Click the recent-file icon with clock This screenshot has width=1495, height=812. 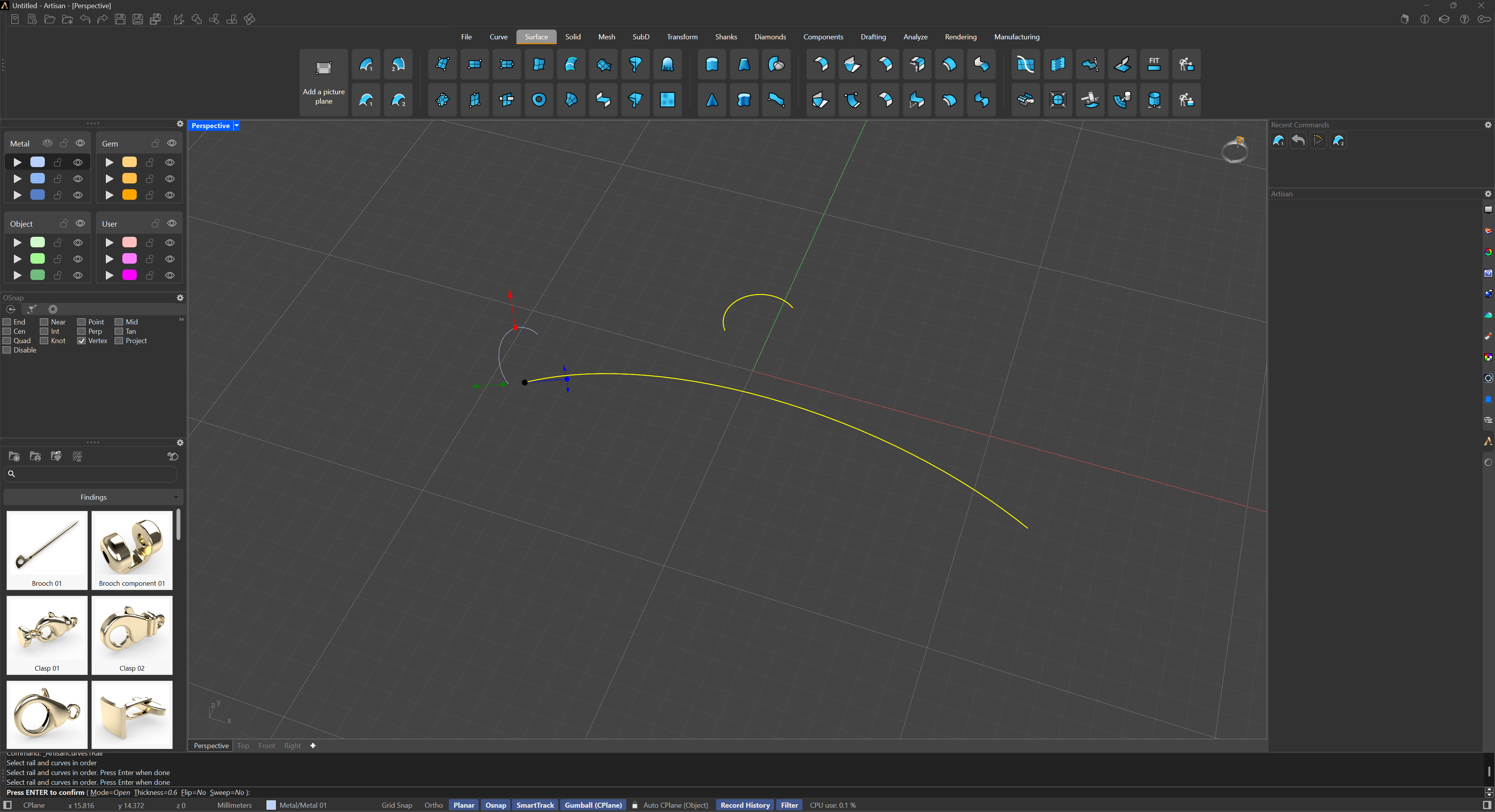[x=32, y=19]
